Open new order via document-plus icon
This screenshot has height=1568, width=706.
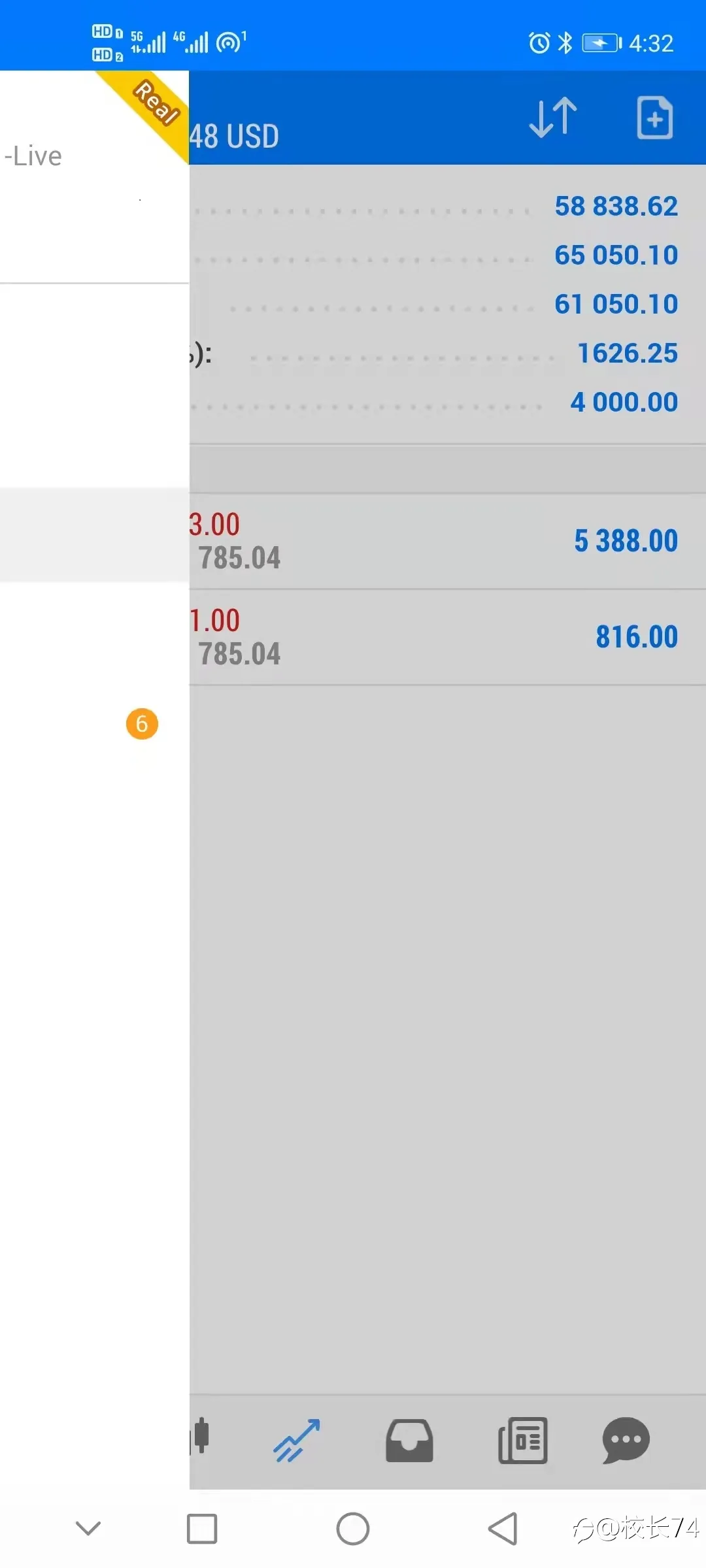pos(655,118)
